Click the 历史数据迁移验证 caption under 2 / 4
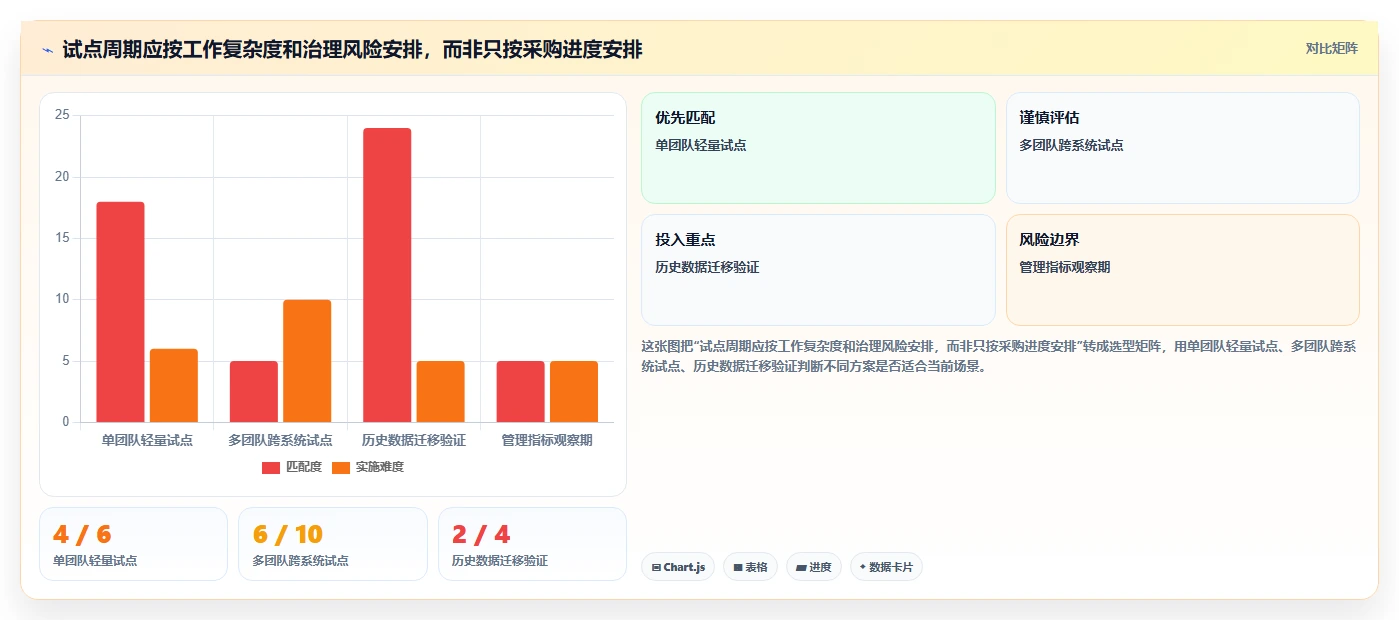 500,561
